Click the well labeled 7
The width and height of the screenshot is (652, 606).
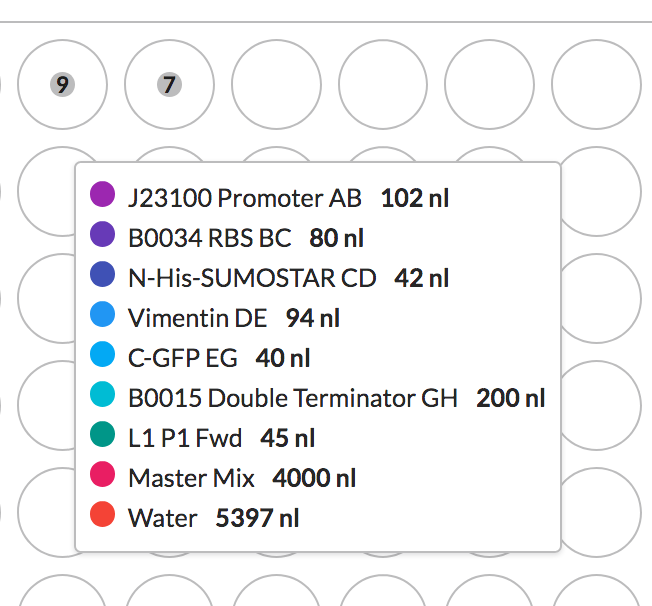(x=169, y=85)
